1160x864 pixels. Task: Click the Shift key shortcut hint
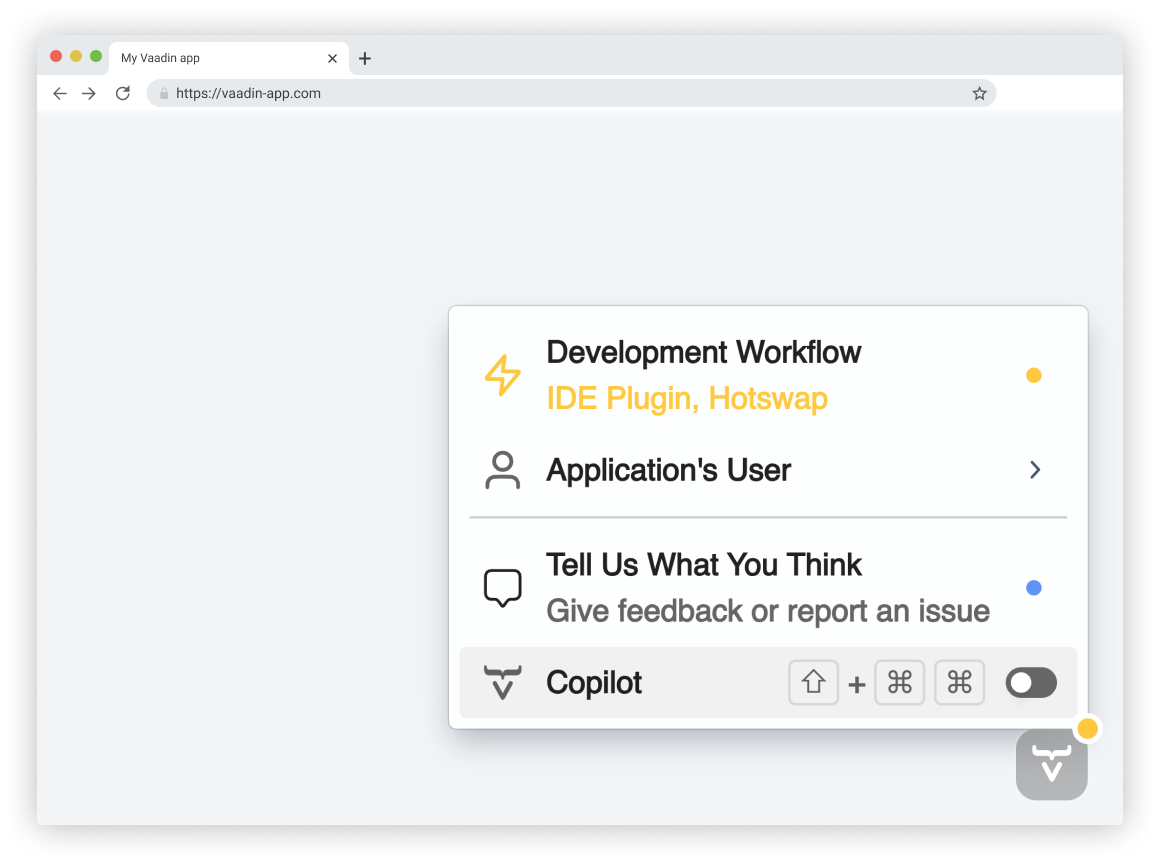(x=814, y=682)
